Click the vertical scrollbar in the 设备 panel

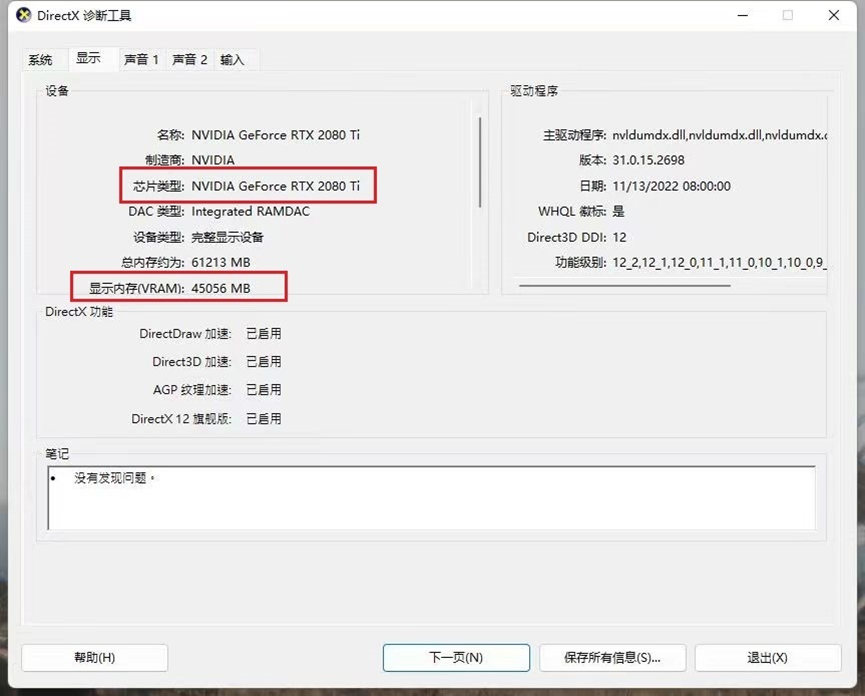pos(480,160)
